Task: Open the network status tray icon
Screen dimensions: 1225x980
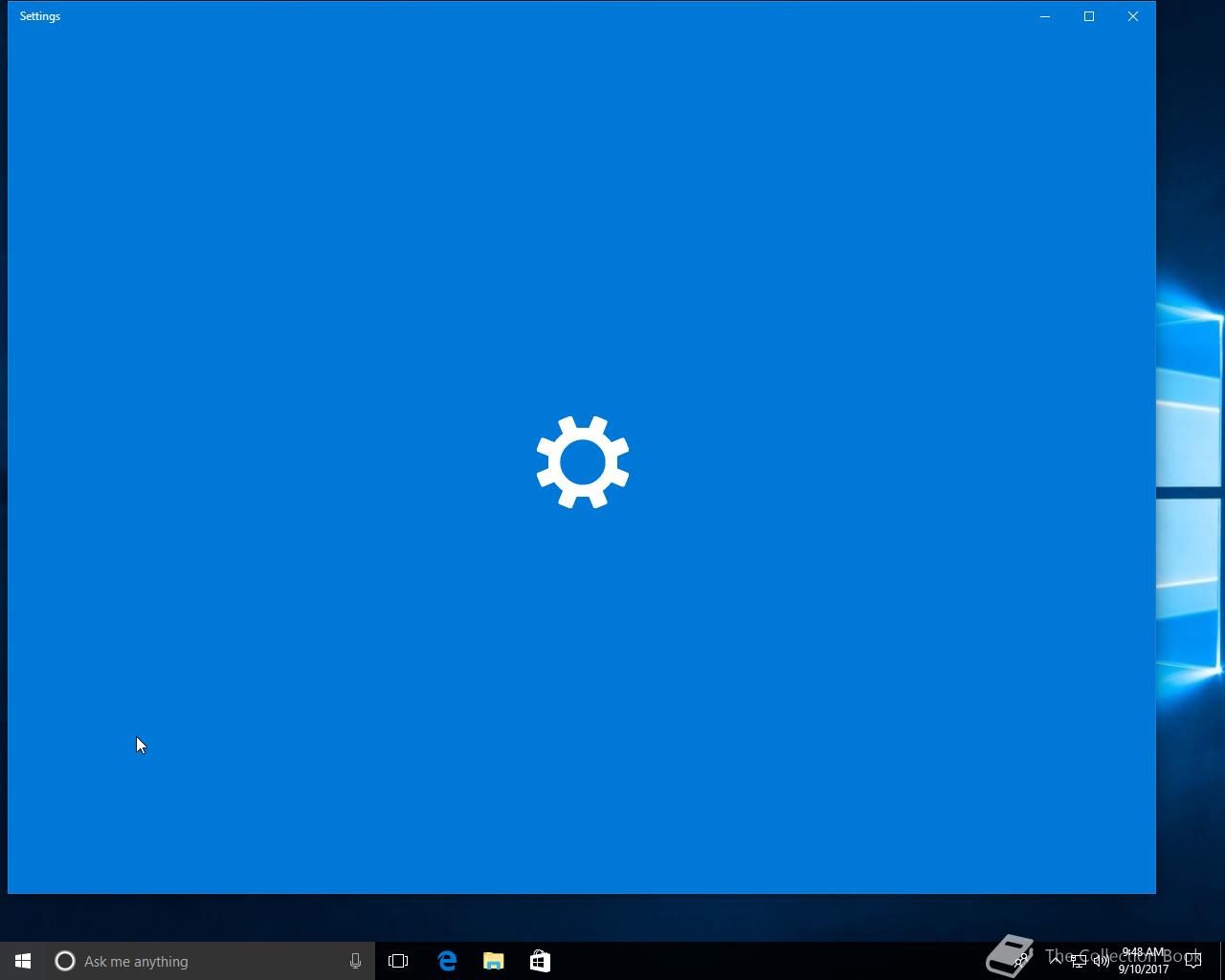Action: pyautogui.click(x=1079, y=961)
